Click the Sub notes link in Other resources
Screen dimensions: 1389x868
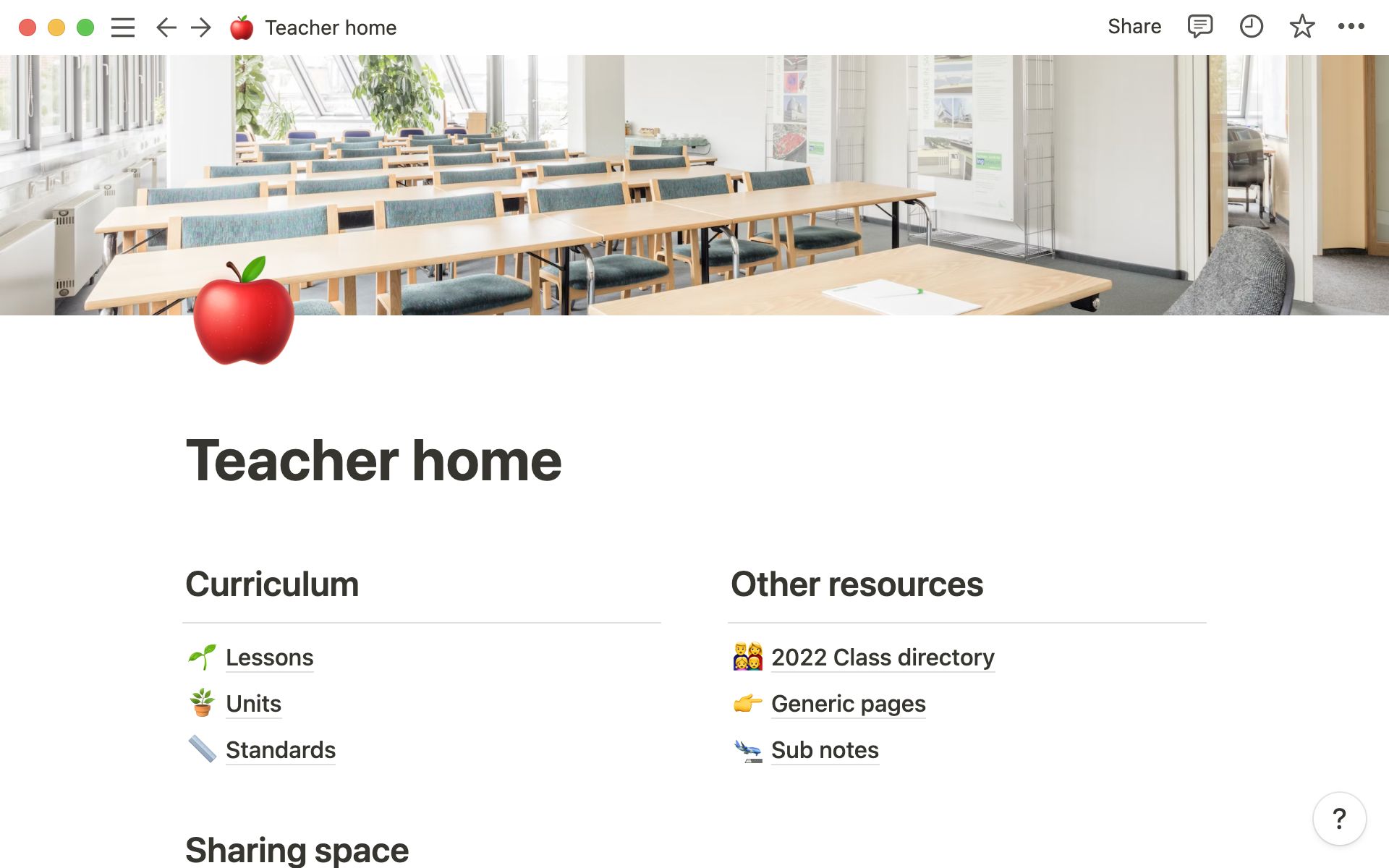(x=824, y=749)
